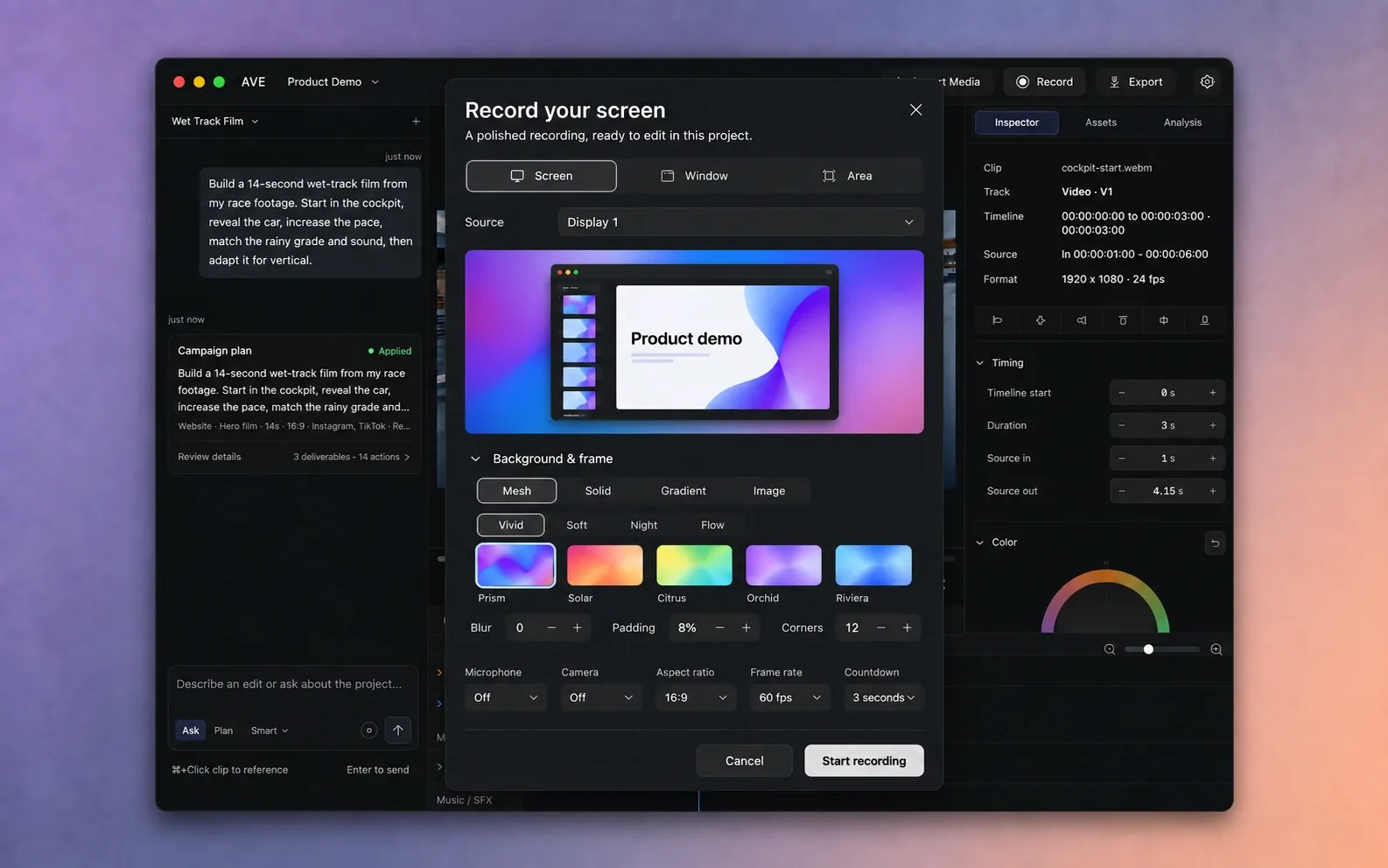Click the center horizontally icon in the Inspector
This screenshot has width=1388, height=868.
point(1040,320)
